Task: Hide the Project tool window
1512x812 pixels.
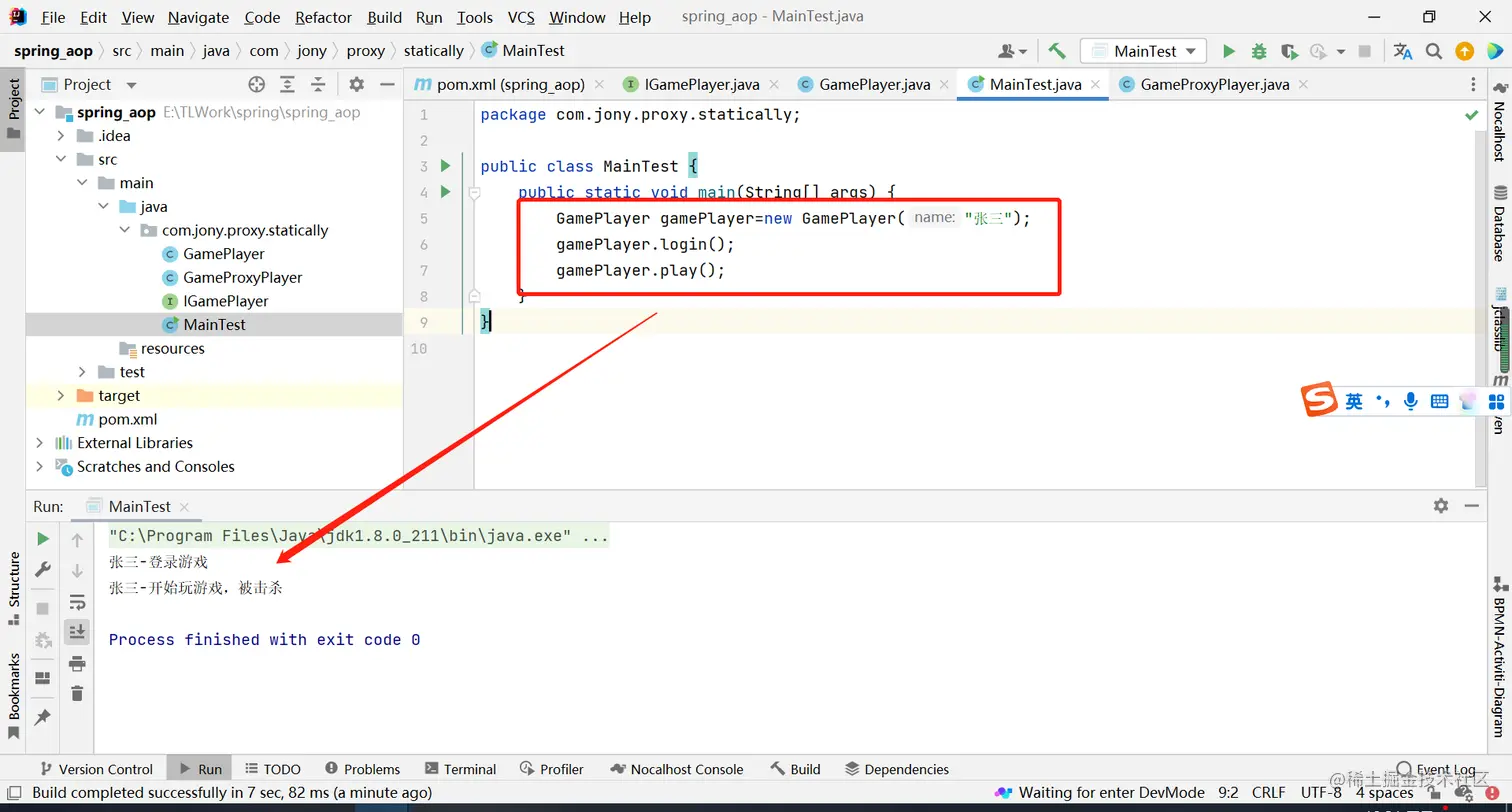Action: (x=385, y=85)
